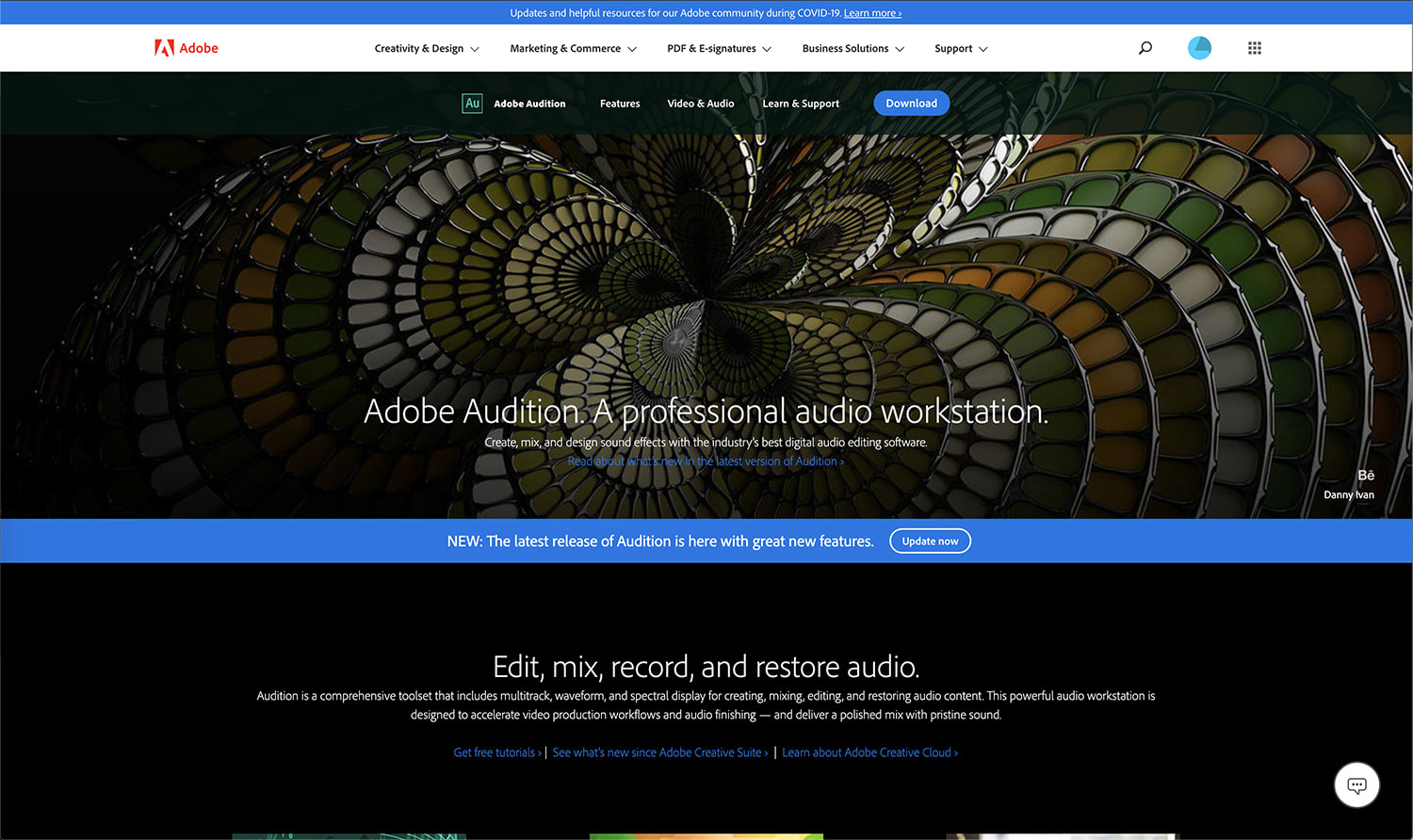Select Features in the product navigation

(x=619, y=104)
